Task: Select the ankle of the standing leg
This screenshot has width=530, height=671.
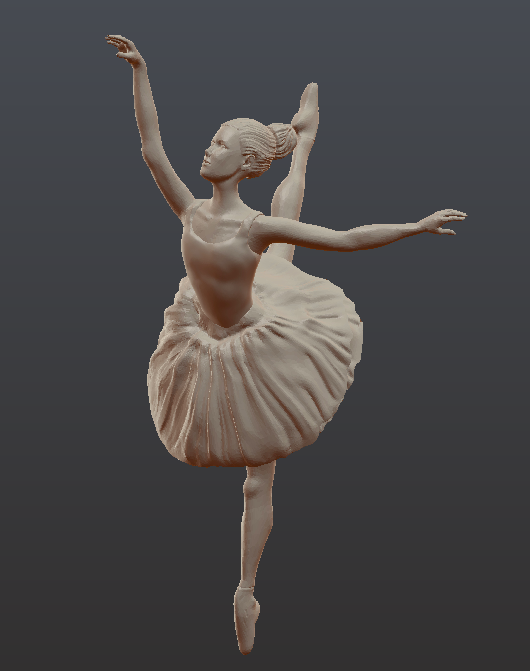Action: (x=248, y=580)
